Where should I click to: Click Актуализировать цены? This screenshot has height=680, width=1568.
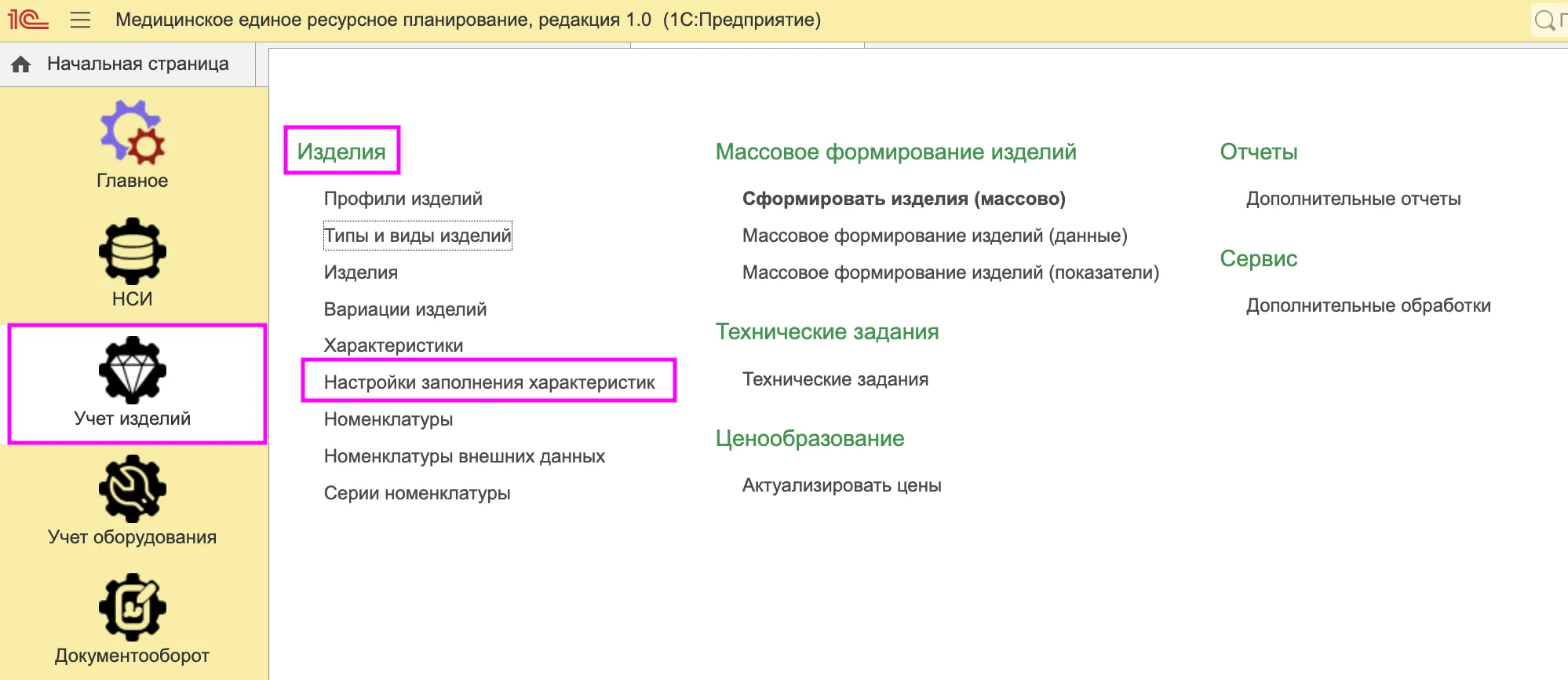(841, 485)
